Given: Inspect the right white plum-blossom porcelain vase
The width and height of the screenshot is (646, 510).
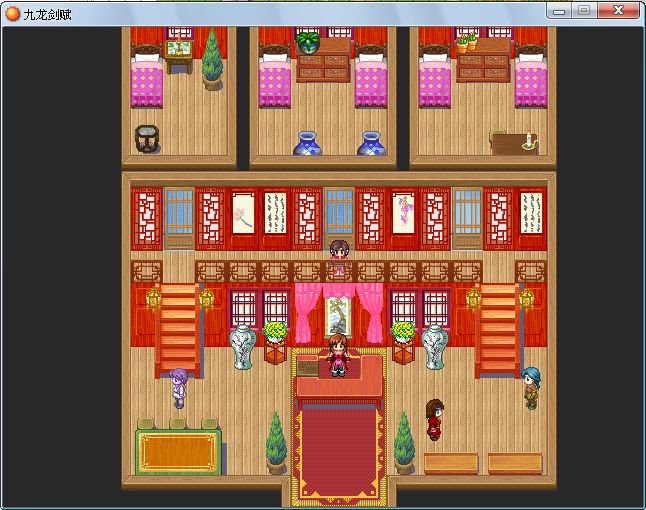Looking at the screenshot, I should 435,347.
